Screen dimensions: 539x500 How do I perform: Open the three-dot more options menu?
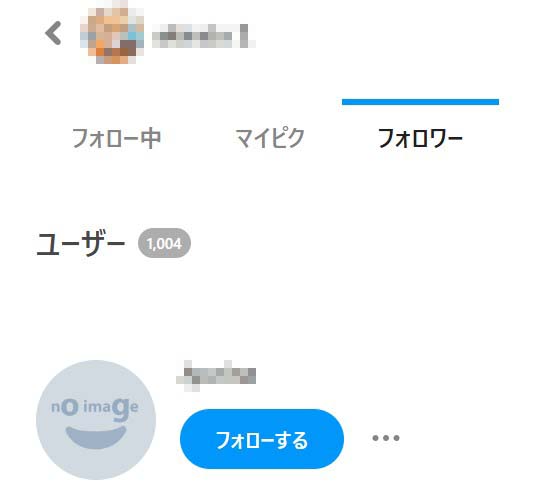(x=386, y=438)
